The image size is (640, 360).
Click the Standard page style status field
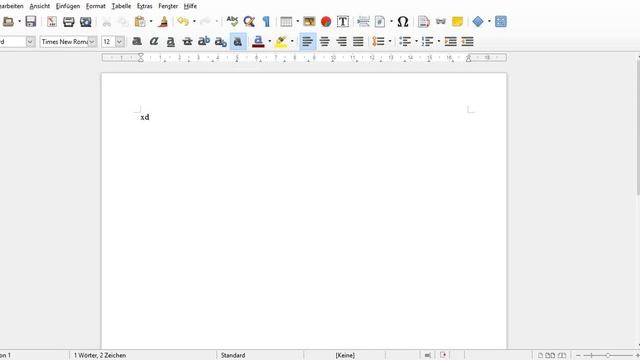pos(233,356)
